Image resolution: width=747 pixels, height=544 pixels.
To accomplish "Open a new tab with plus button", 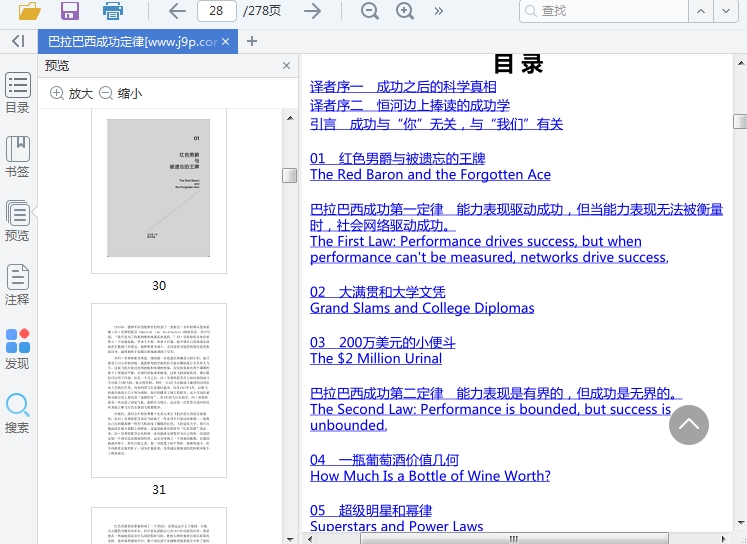I will (252, 41).
